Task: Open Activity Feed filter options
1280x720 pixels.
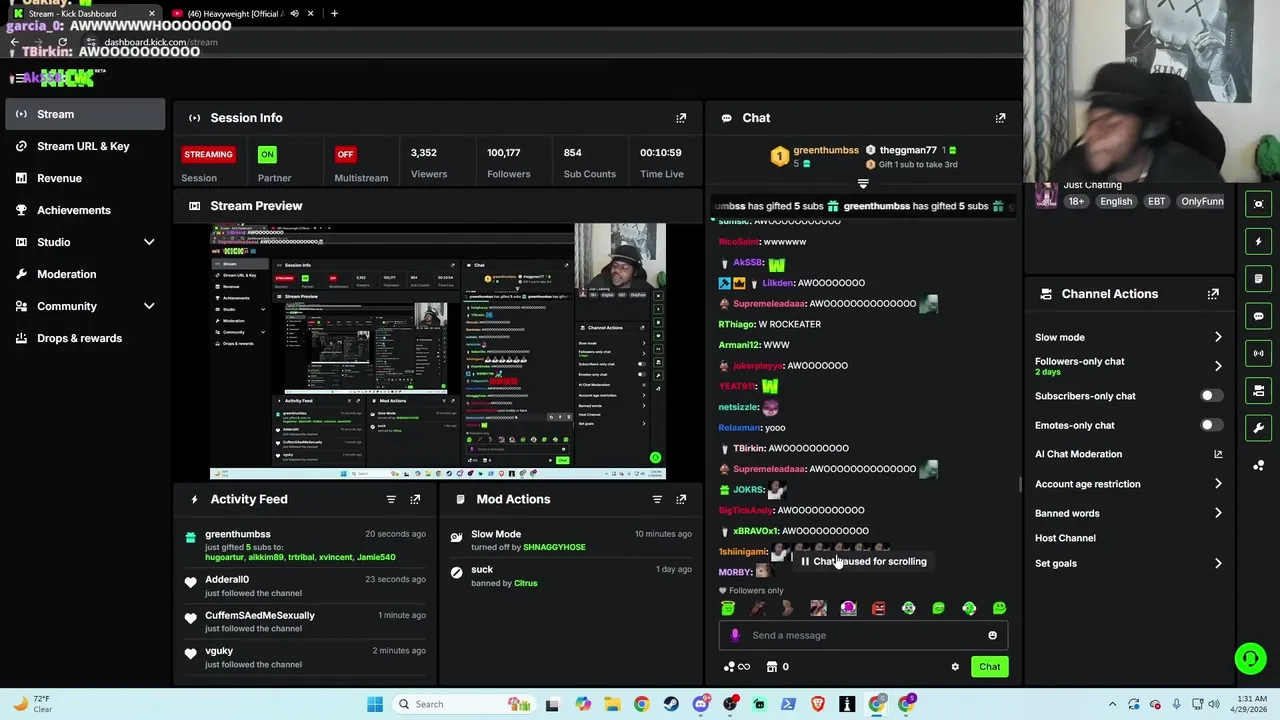Action: 391,499
